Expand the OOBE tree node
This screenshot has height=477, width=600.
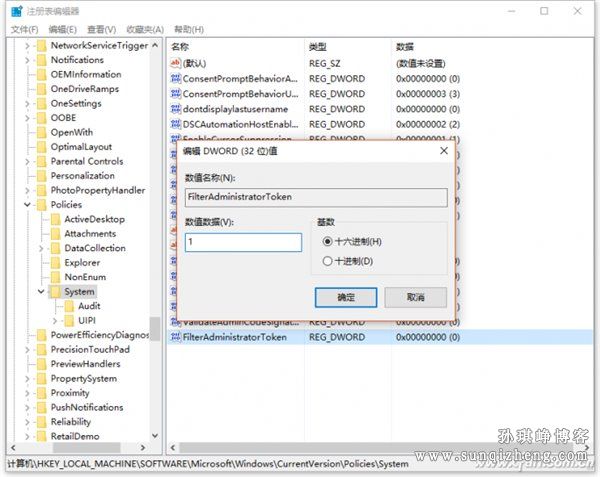(27, 118)
